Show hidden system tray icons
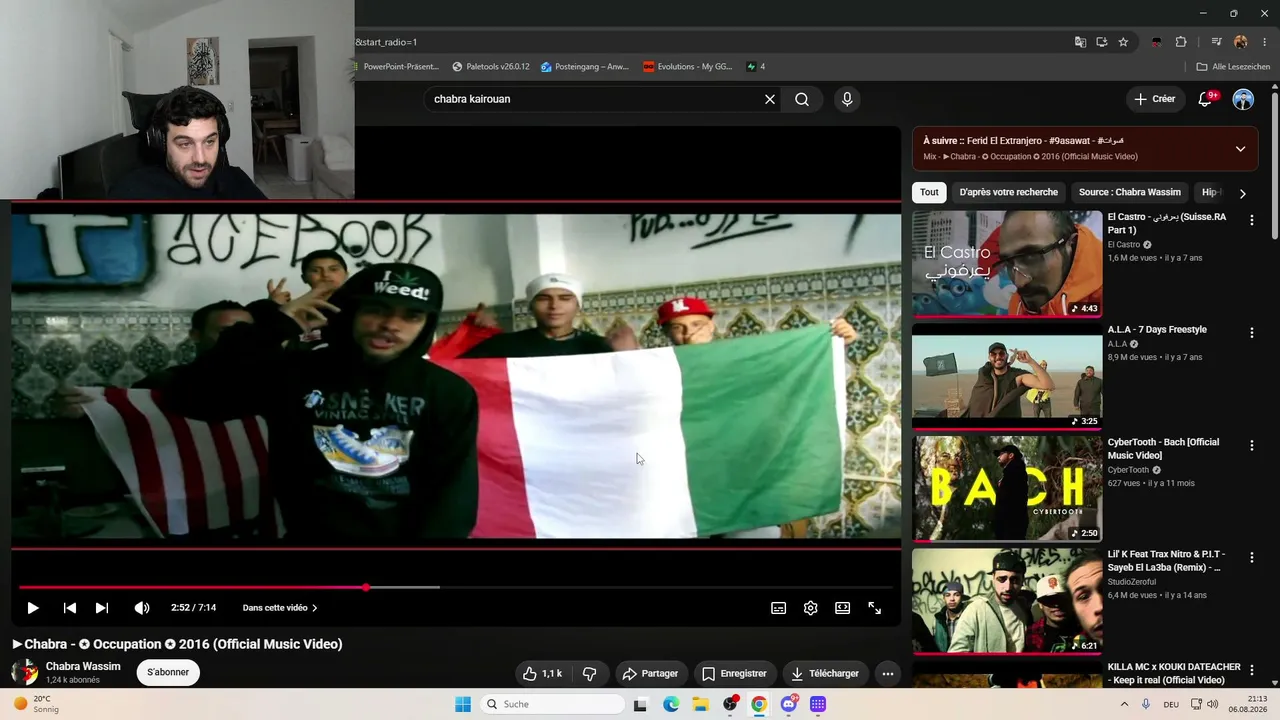 coord(1124,704)
